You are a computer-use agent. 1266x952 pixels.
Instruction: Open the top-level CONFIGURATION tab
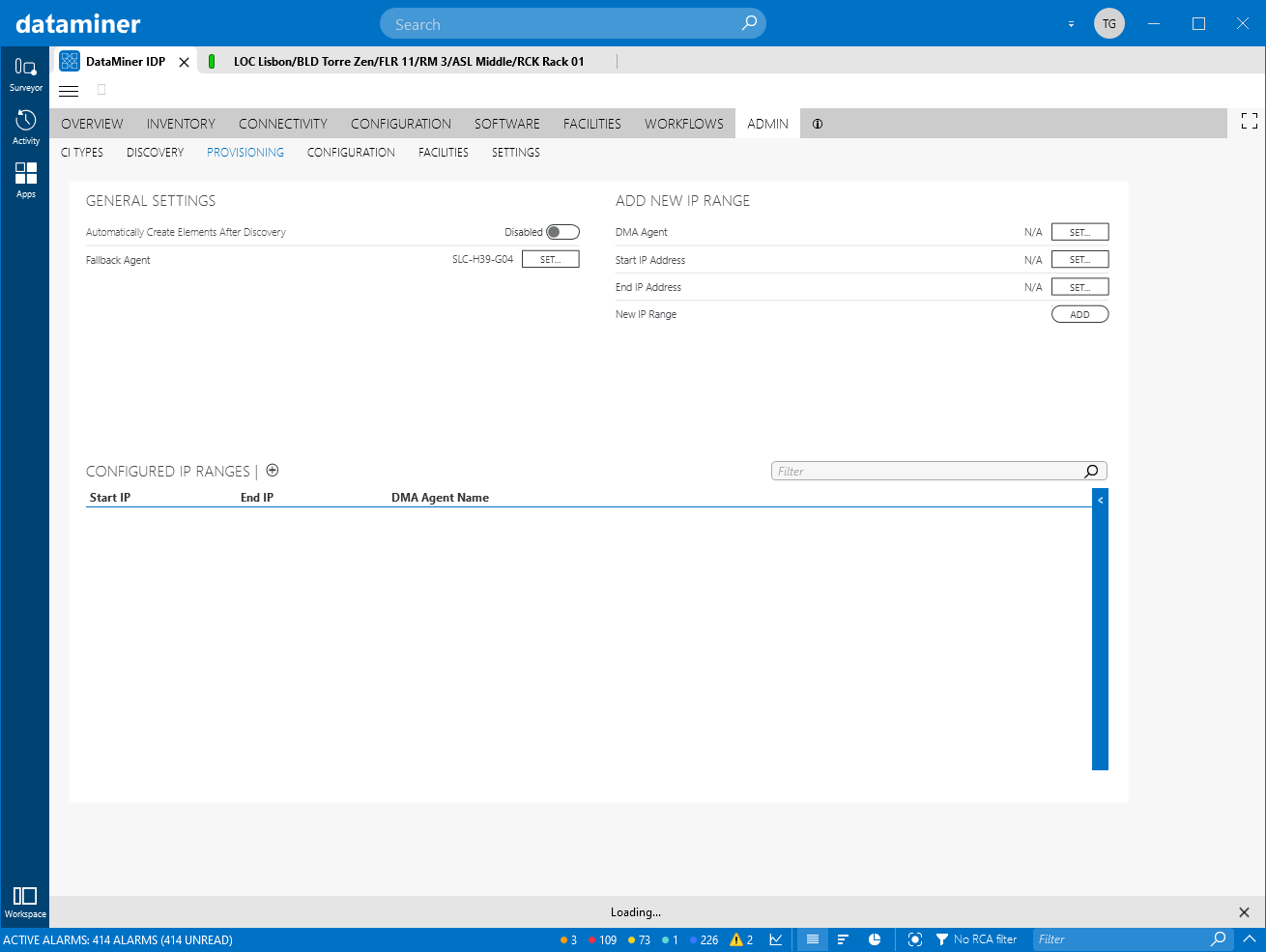(x=401, y=124)
